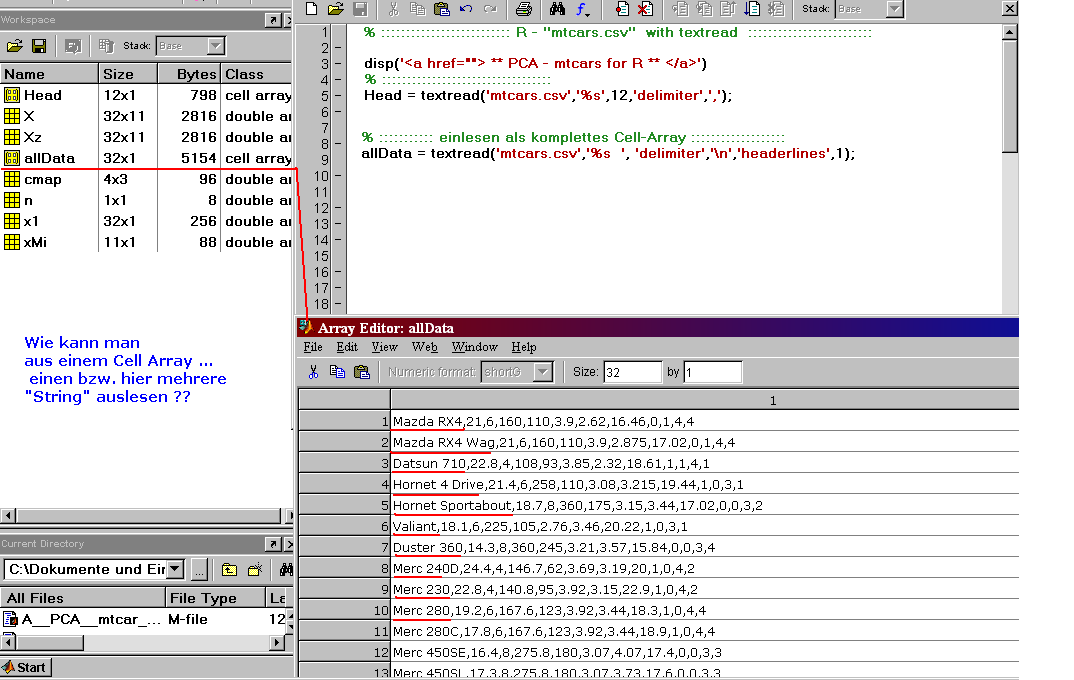1074x680 pixels.
Task: Go up one directory level folder icon
Action: coord(229,569)
